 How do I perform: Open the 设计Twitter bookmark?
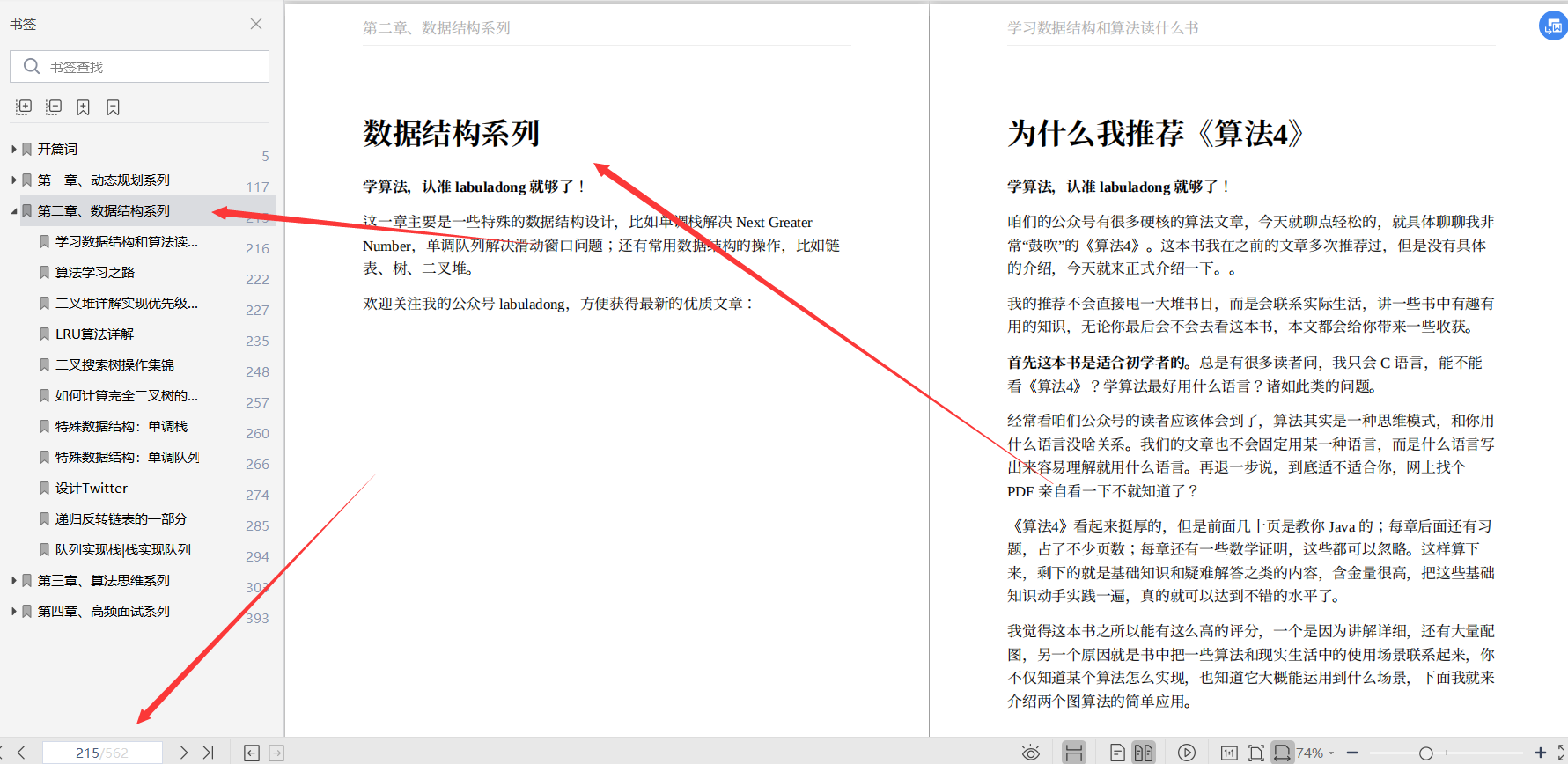[92, 489]
